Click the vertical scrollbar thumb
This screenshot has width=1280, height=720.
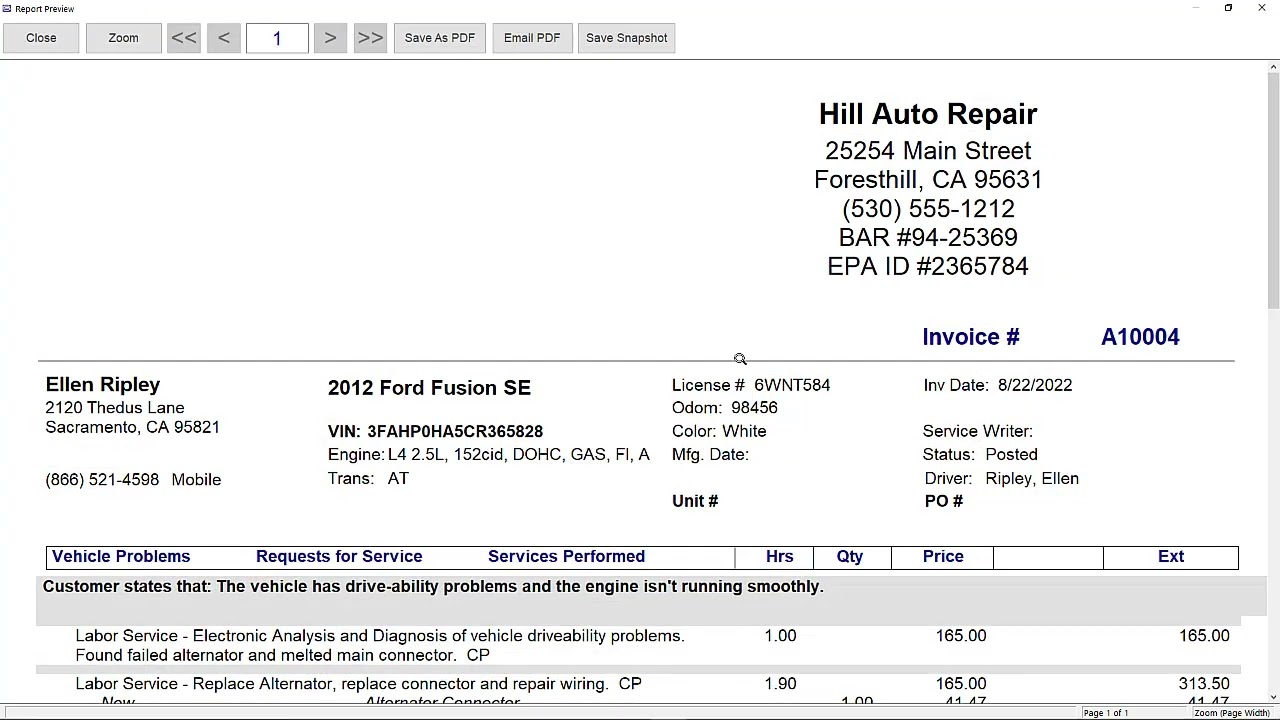tap(1273, 190)
